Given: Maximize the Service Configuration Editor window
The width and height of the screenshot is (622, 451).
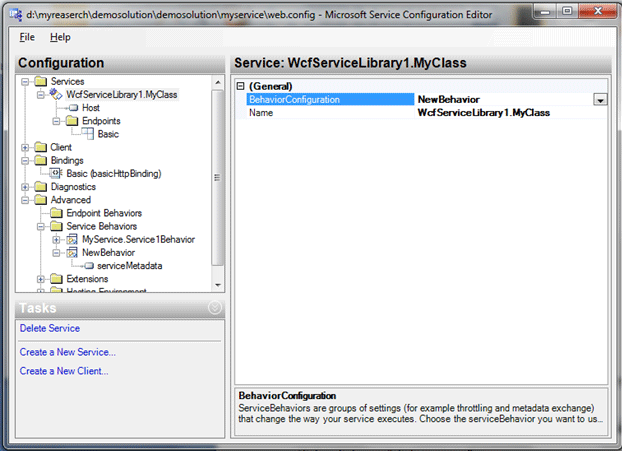Looking at the screenshot, I should coord(567,11).
